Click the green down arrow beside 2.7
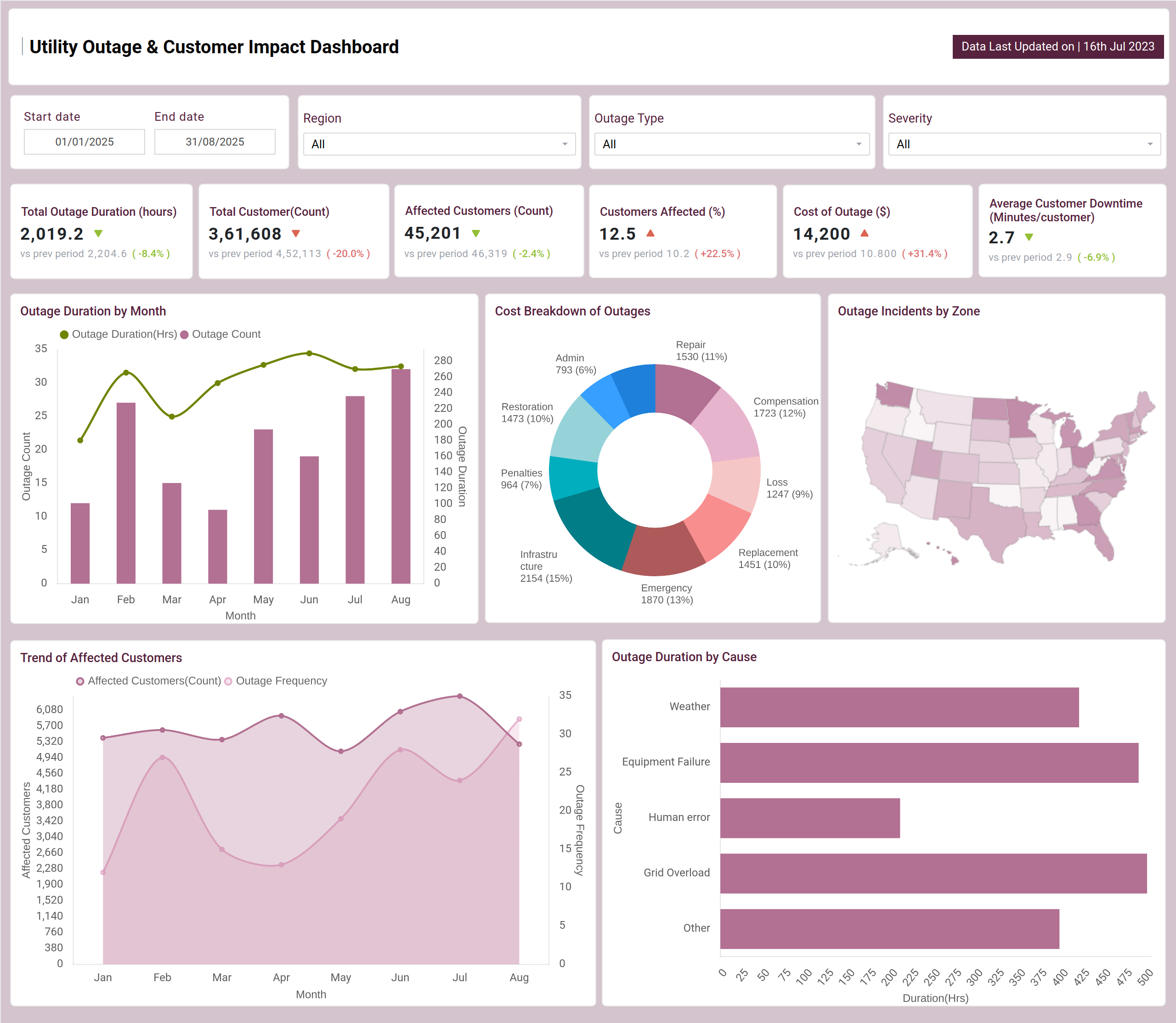Viewport: 1176px width, 1023px height. tap(1029, 237)
